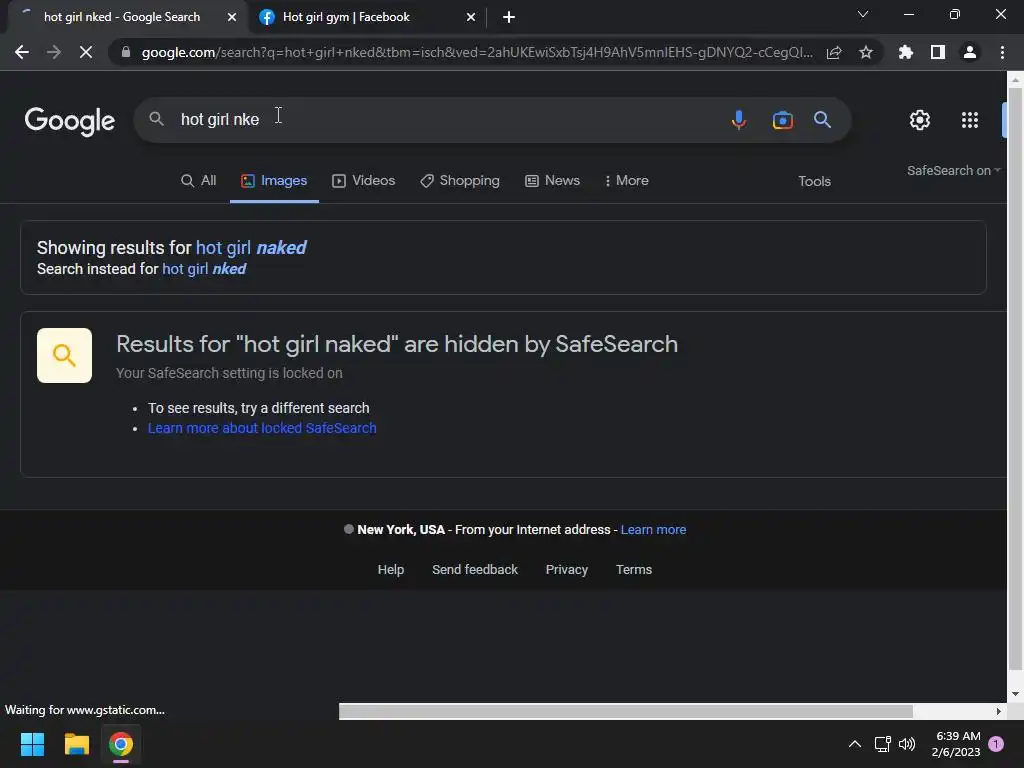Open the Google apps grid
Viewport: 1024px width, 768px height.
(970, 120)
